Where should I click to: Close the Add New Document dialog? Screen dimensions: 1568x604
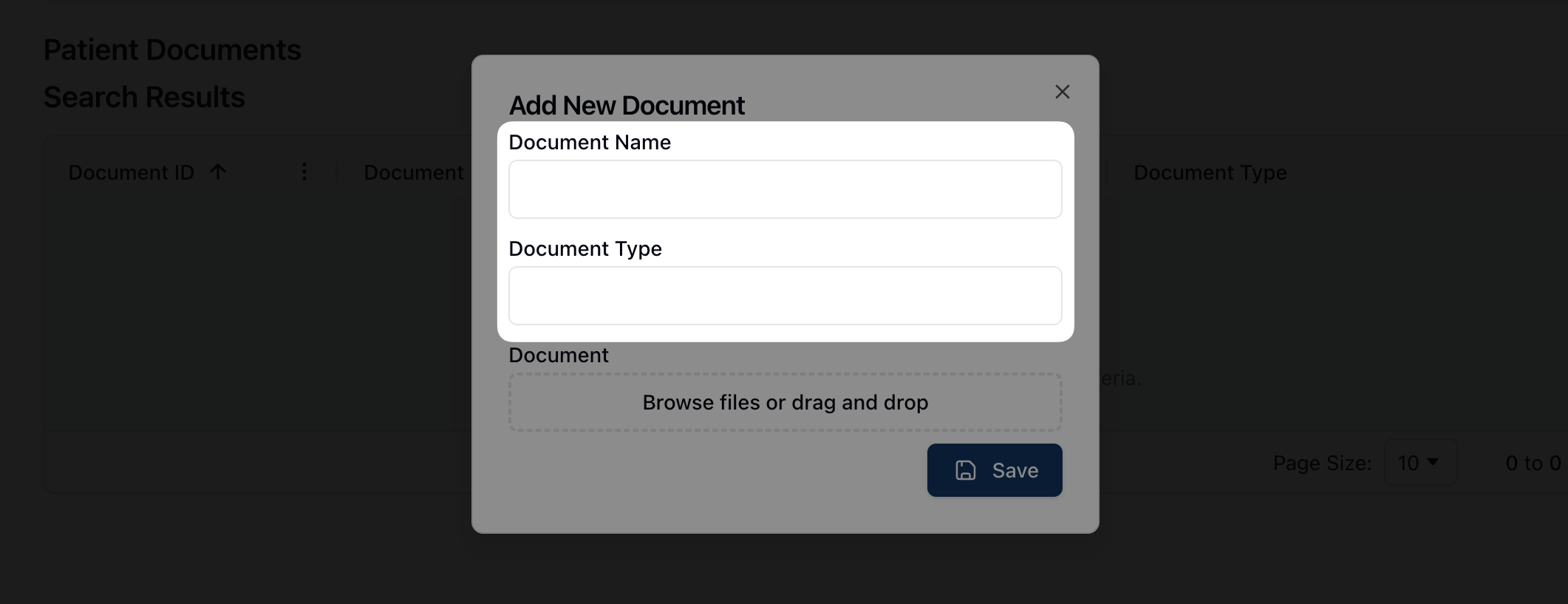(1062, 92)
